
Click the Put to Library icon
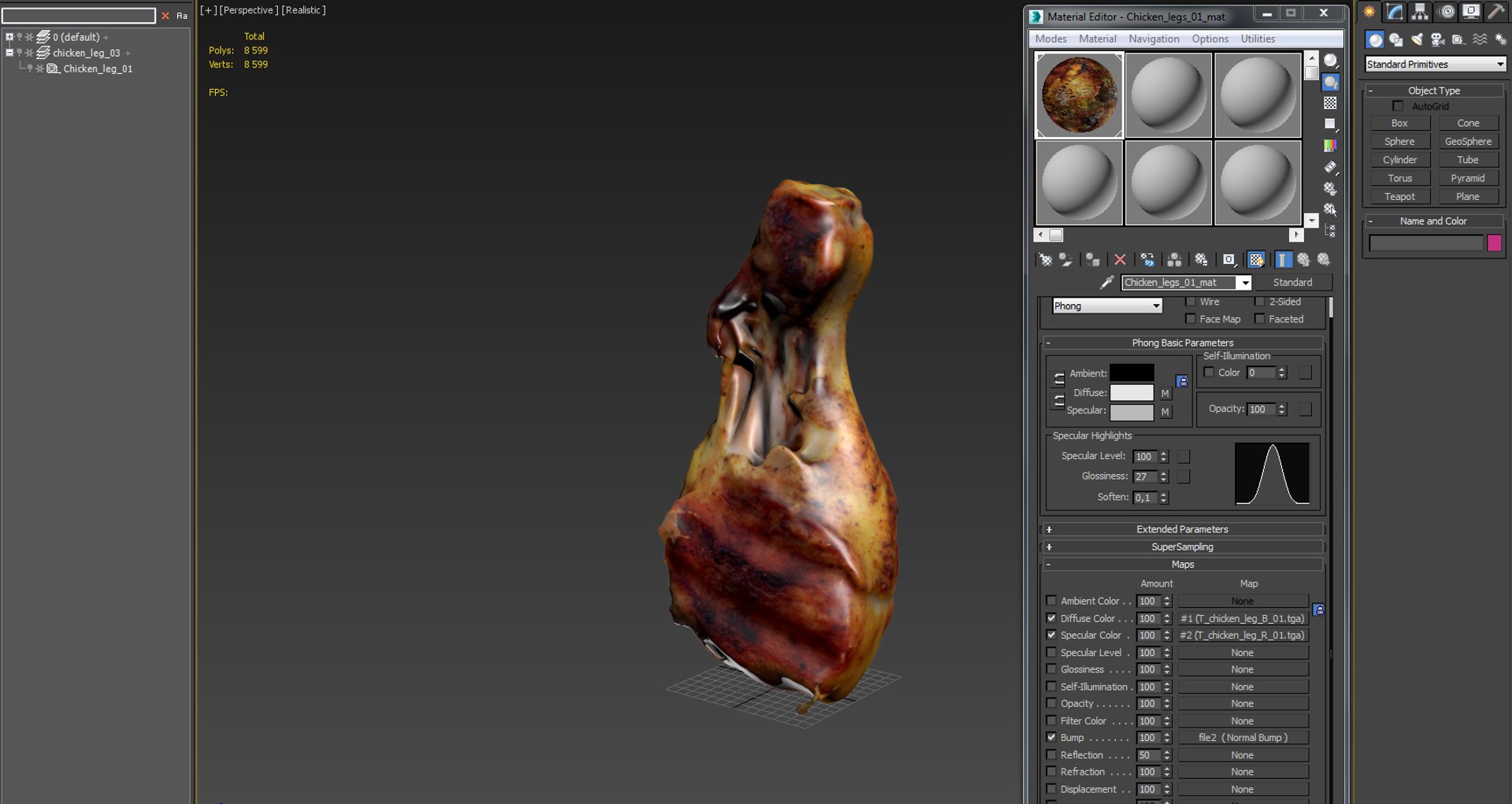(x=1201, y=259)
